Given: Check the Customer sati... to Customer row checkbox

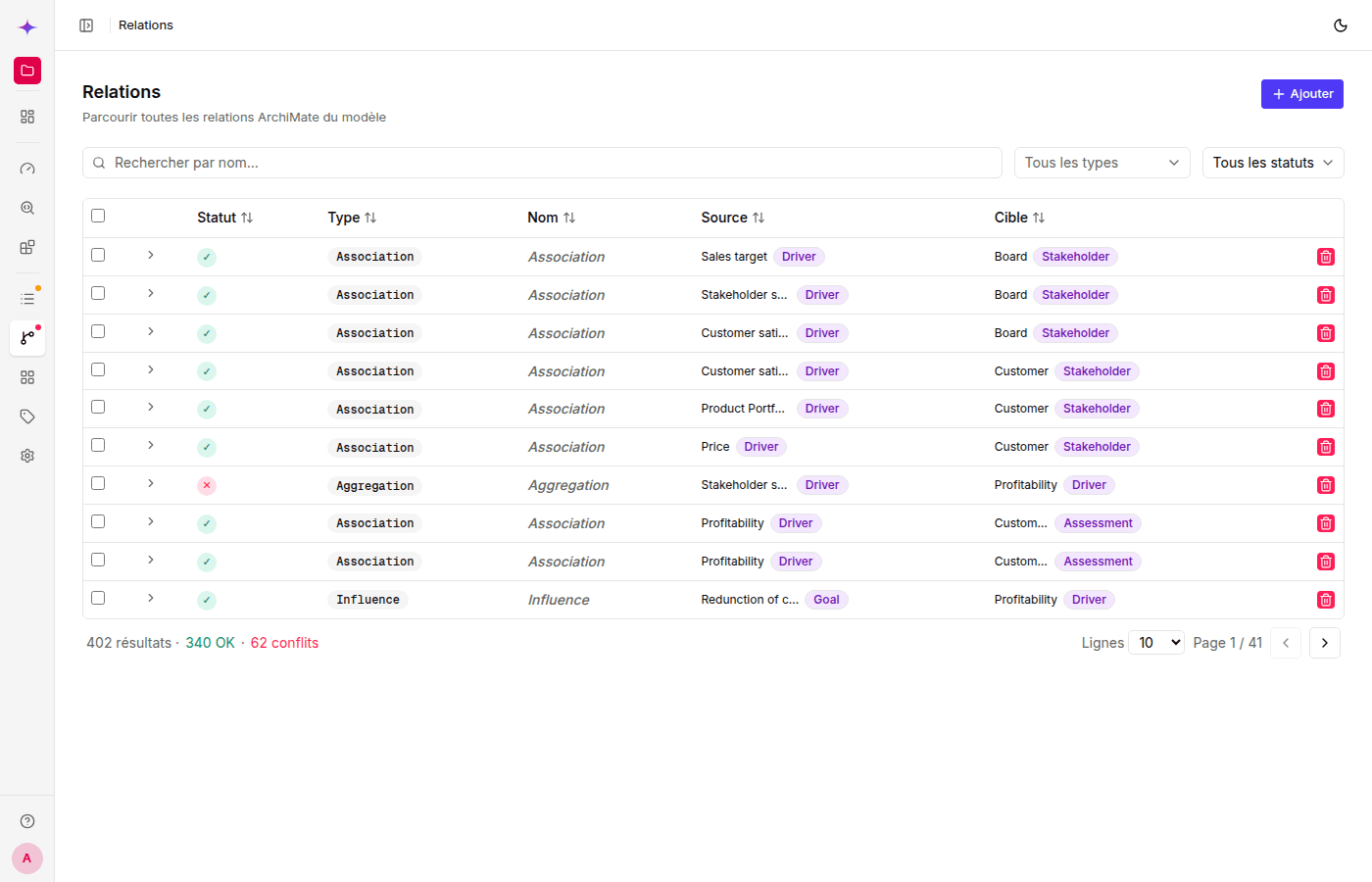Looking at the screenshot, I should click(98, 369).
